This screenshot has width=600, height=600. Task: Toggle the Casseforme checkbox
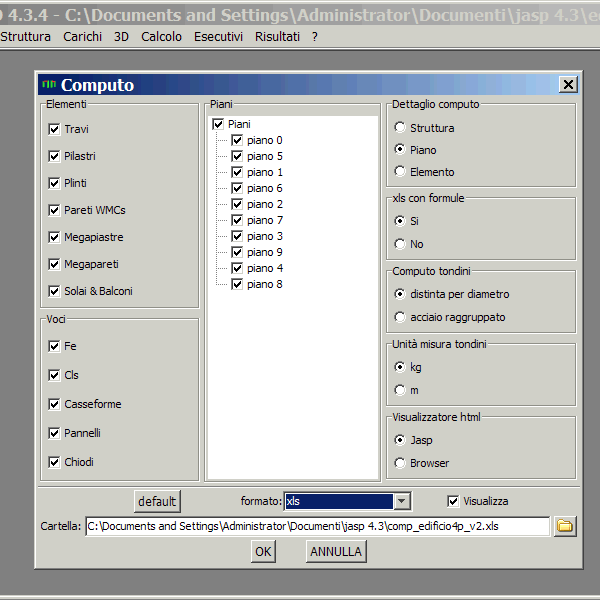click(x=54, y=404)
